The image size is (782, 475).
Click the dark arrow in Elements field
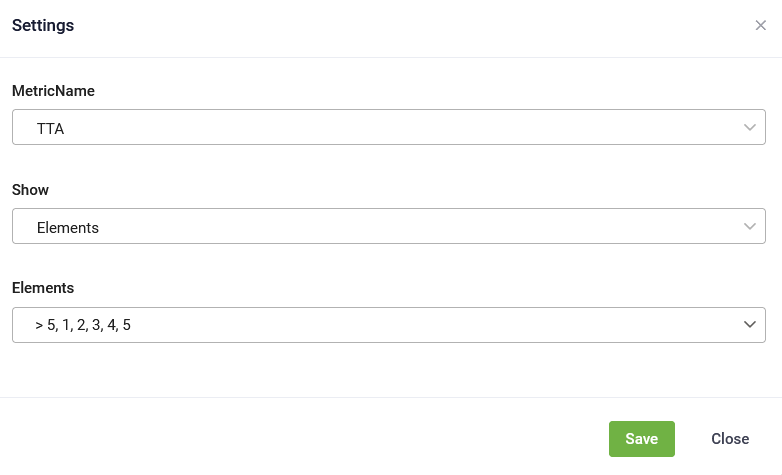[750, 324]
